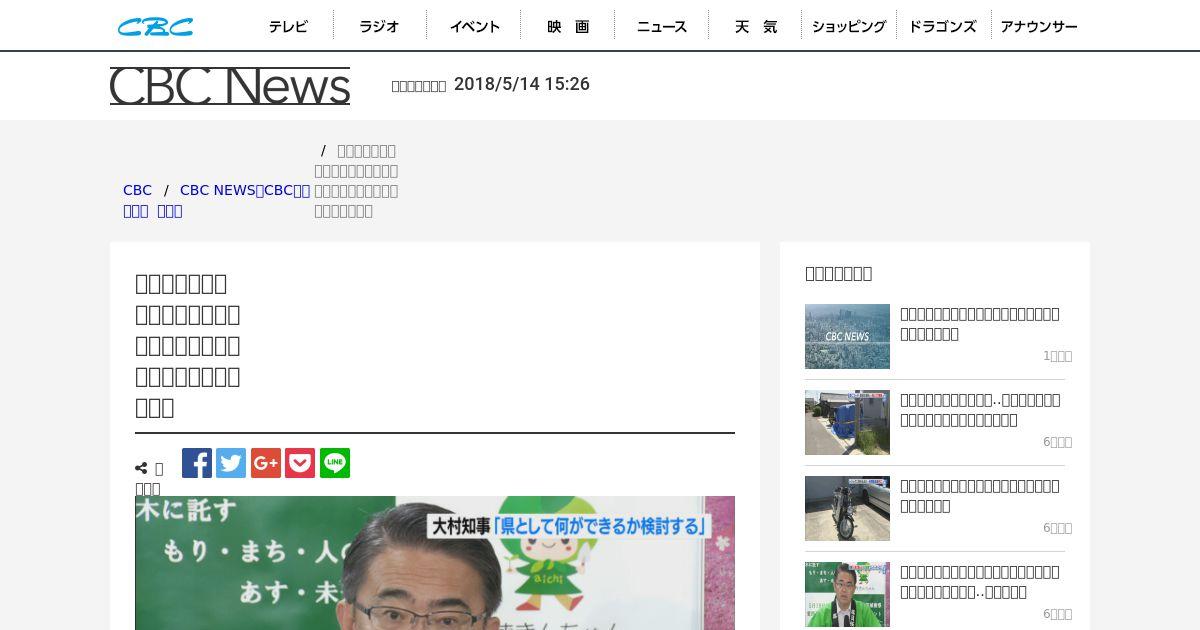Open the 天気 menu item
Image resolution: width=1200 pixels, height=630 pixels.
coord(756,27)
